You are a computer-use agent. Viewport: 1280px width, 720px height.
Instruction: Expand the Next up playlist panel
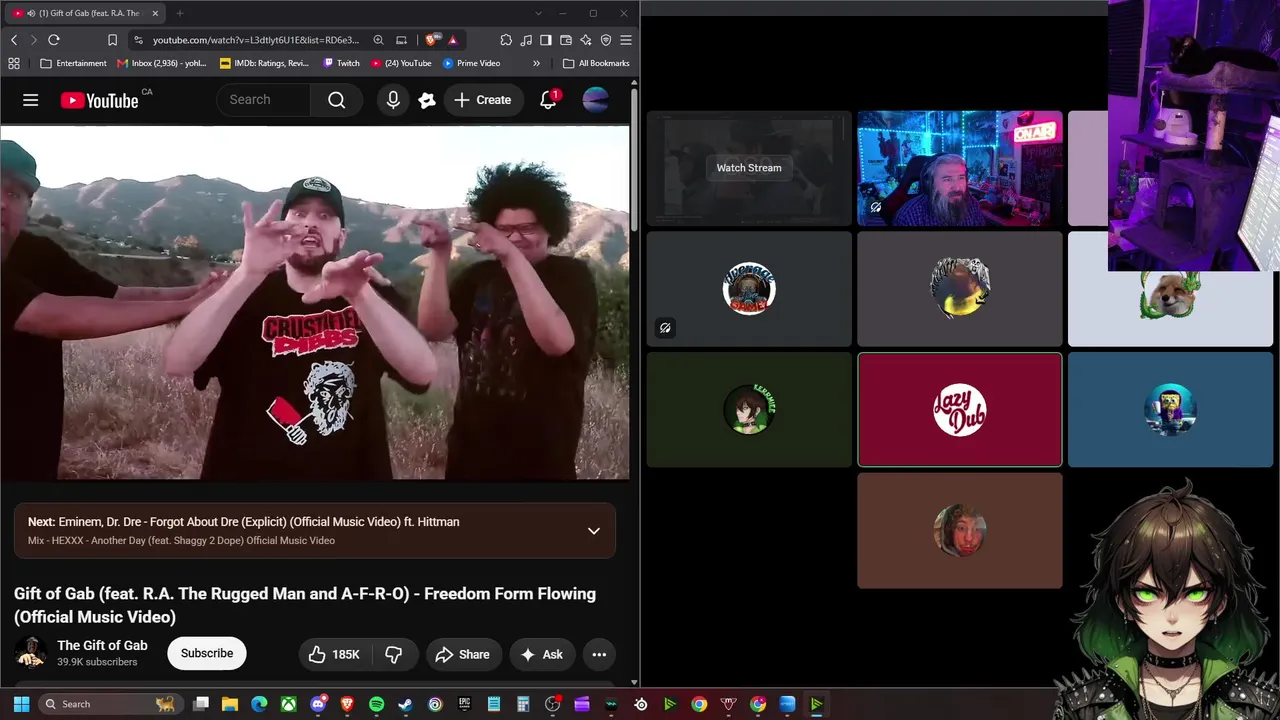pos(594,531)
